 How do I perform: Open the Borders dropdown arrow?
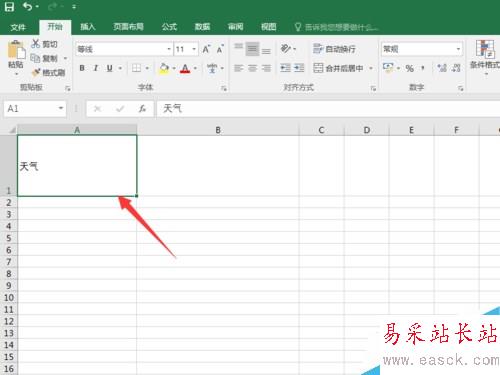tap(147, 68)
